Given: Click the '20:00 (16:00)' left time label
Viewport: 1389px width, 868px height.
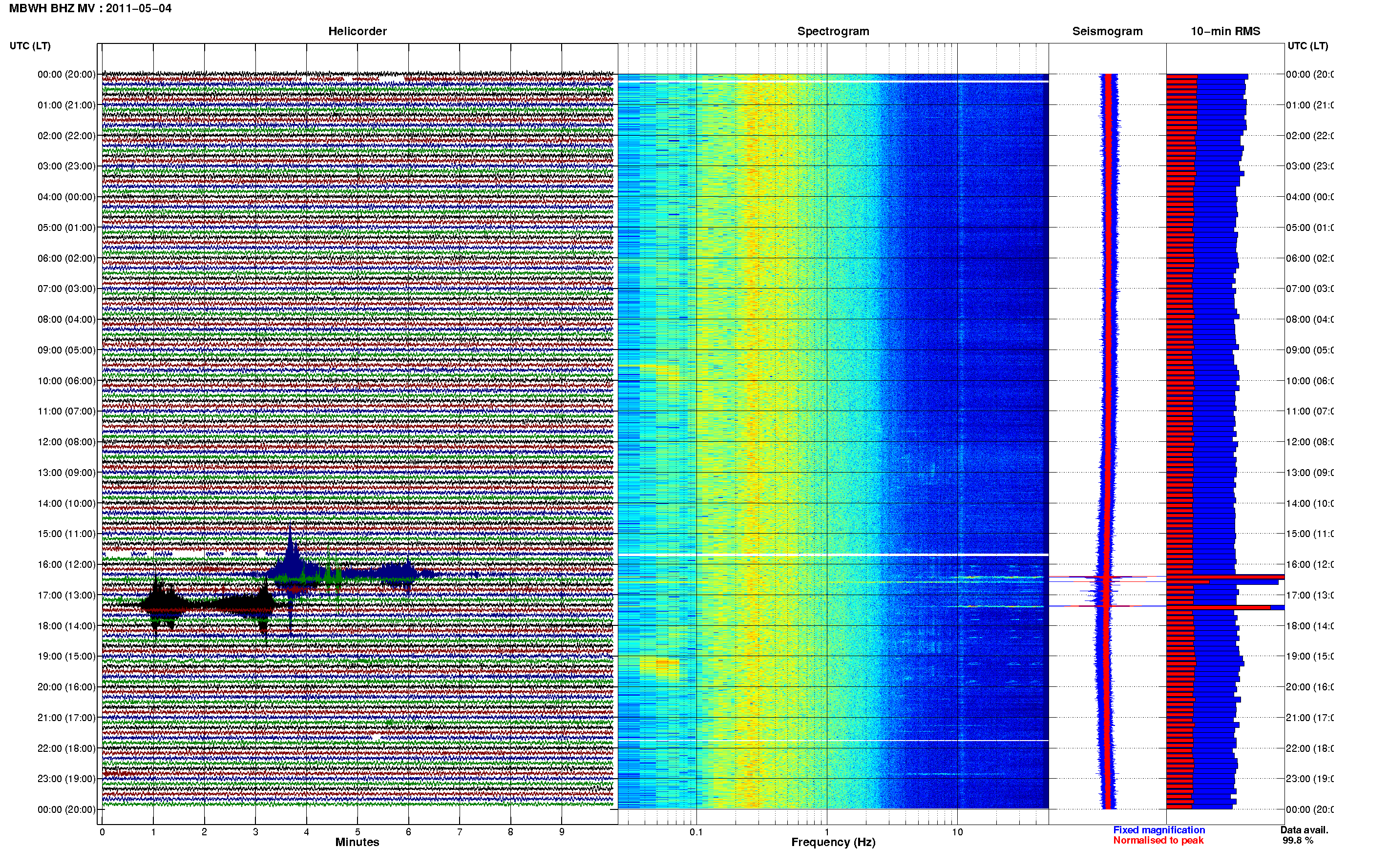Looking at the screenshot, I should pyautogui.click(x=66, y=687).
